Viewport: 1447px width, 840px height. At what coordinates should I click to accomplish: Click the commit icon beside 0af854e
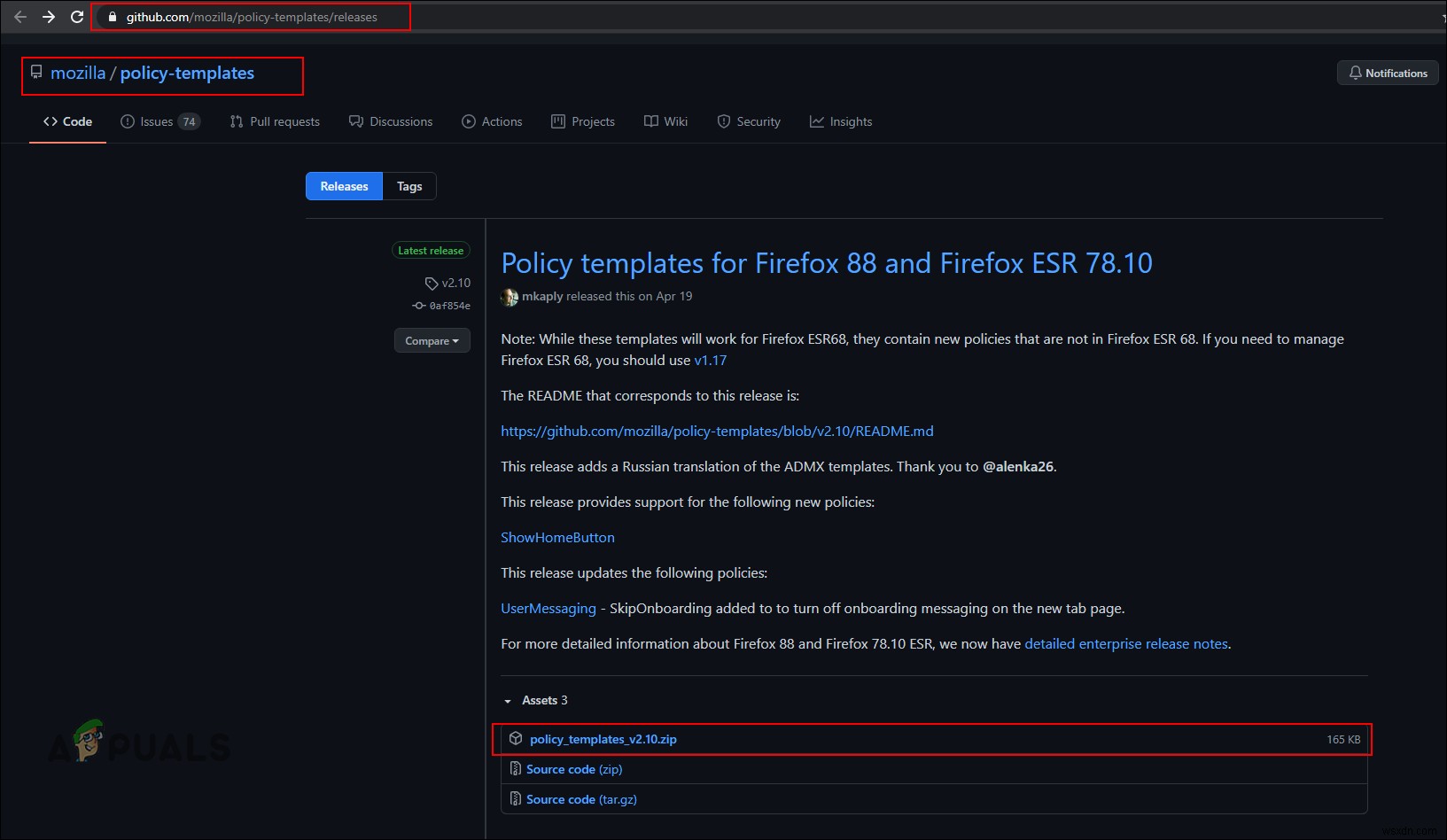tap(419, 306)
